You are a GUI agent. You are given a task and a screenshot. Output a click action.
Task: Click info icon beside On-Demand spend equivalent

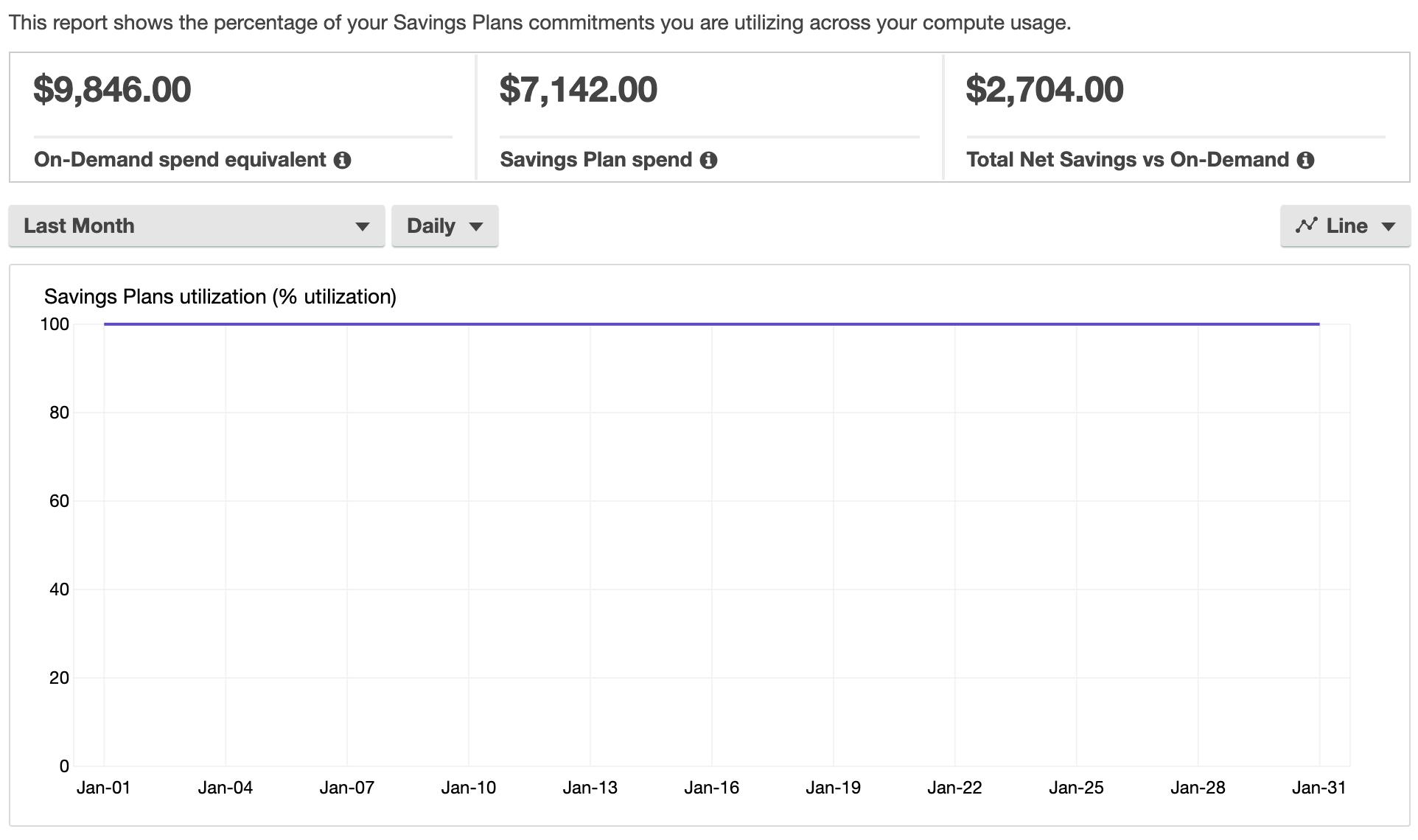click(342, 160)
